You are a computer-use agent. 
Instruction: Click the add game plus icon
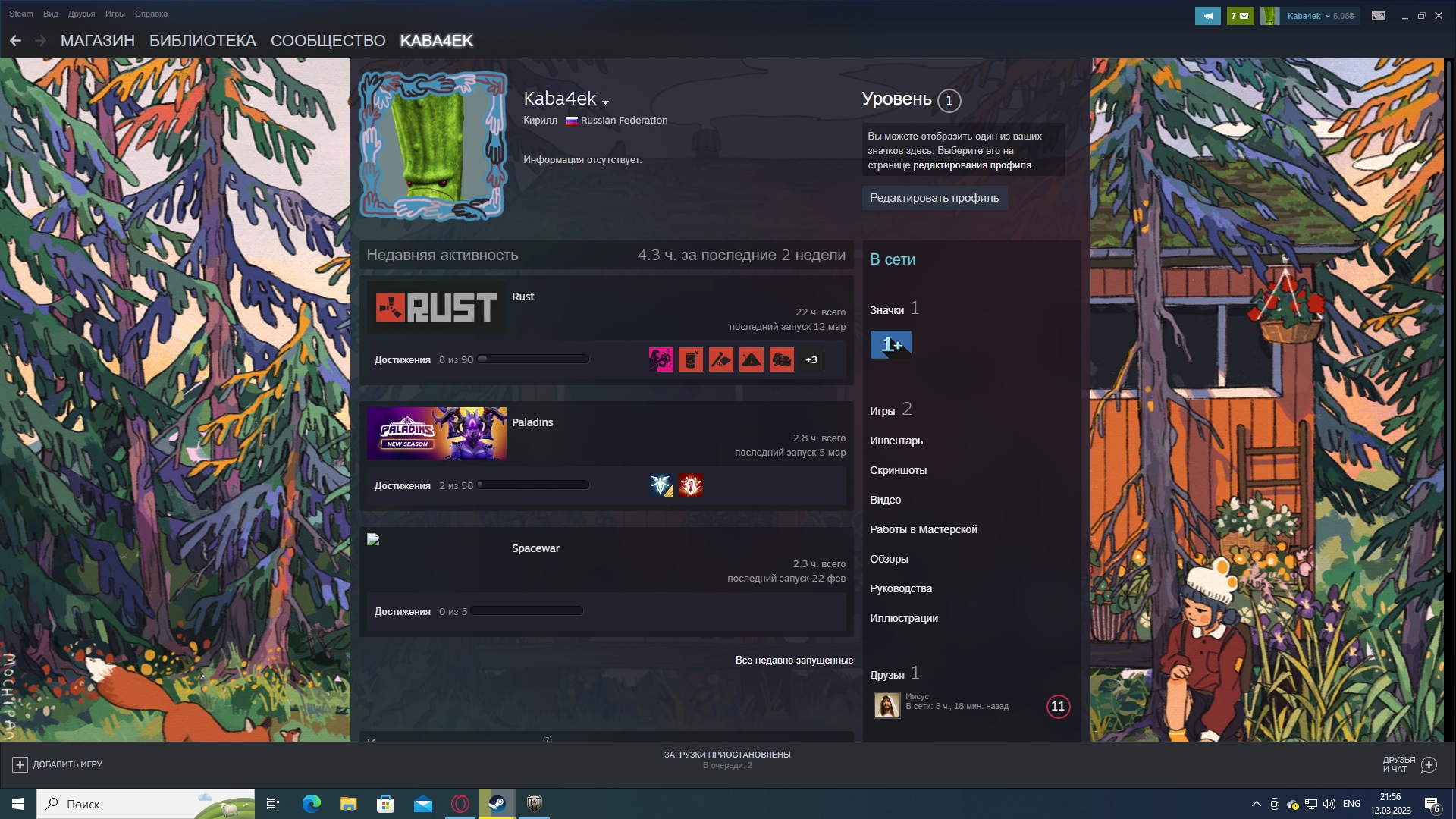pyautogui.click(x=20, y=764)
